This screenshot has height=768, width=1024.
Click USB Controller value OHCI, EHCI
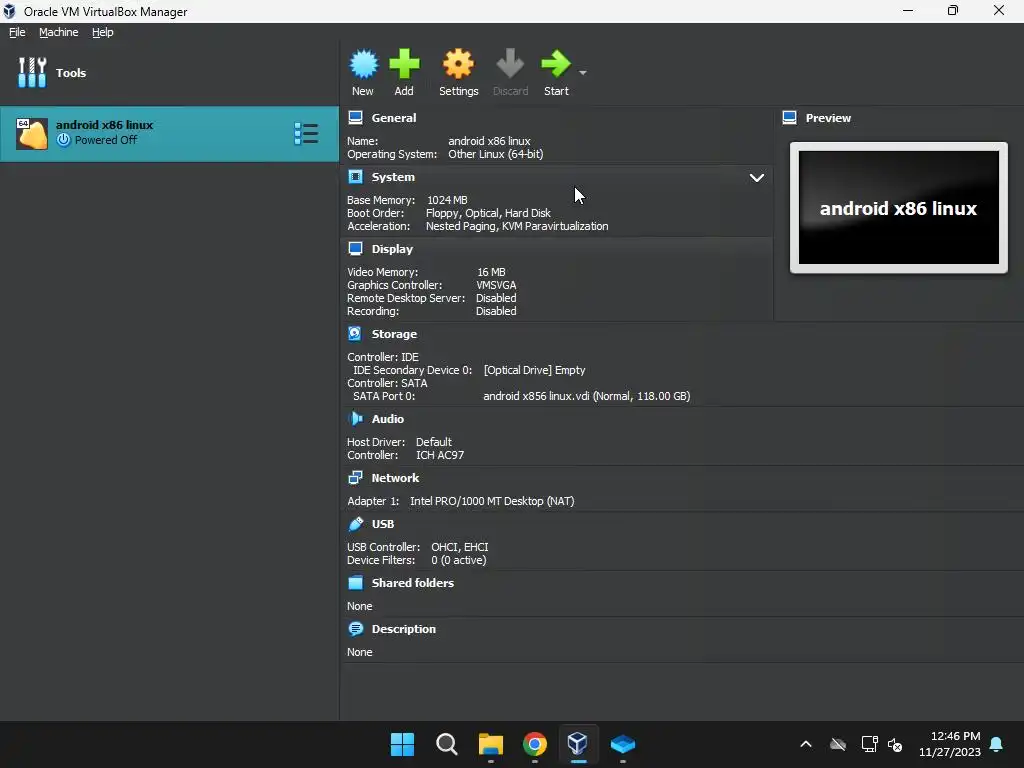460,547
